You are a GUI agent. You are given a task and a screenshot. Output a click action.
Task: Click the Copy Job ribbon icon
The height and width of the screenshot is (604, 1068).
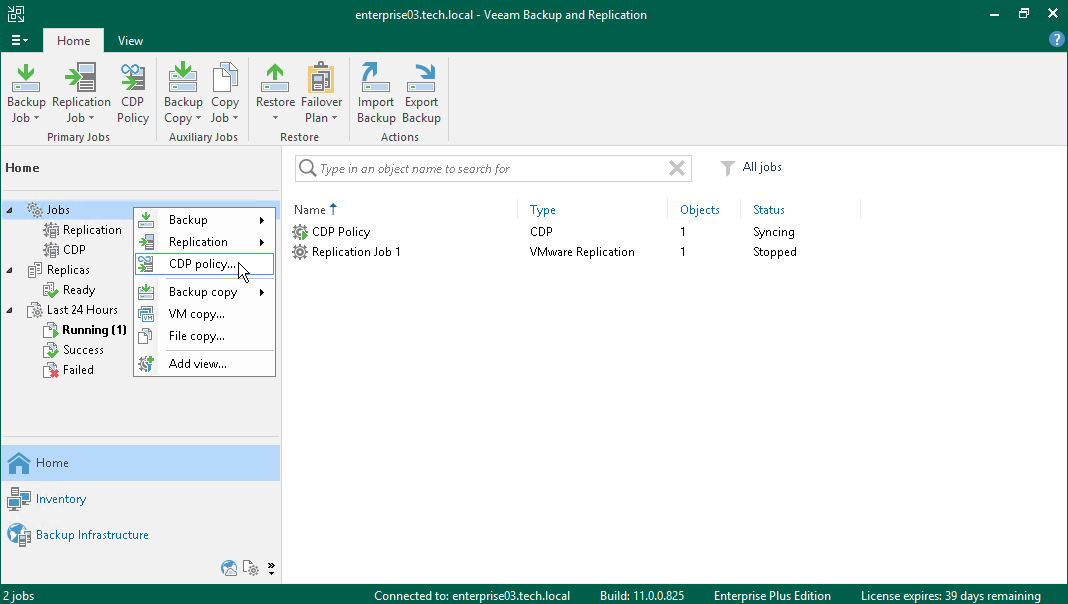225,93
